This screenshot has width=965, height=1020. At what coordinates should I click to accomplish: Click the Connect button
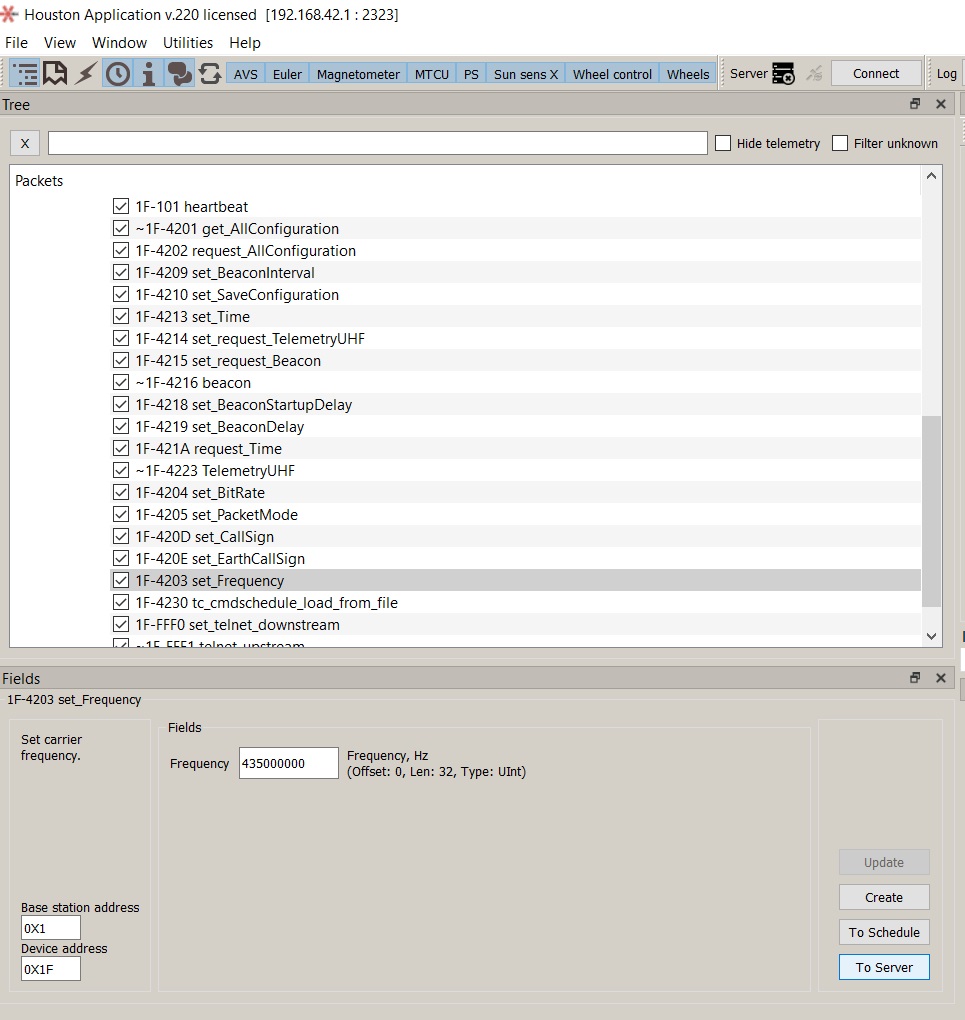[x=876, y=74]
